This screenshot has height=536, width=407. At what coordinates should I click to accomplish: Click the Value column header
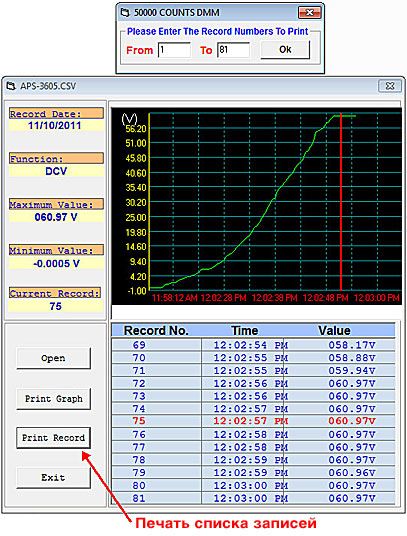point(334,331)
